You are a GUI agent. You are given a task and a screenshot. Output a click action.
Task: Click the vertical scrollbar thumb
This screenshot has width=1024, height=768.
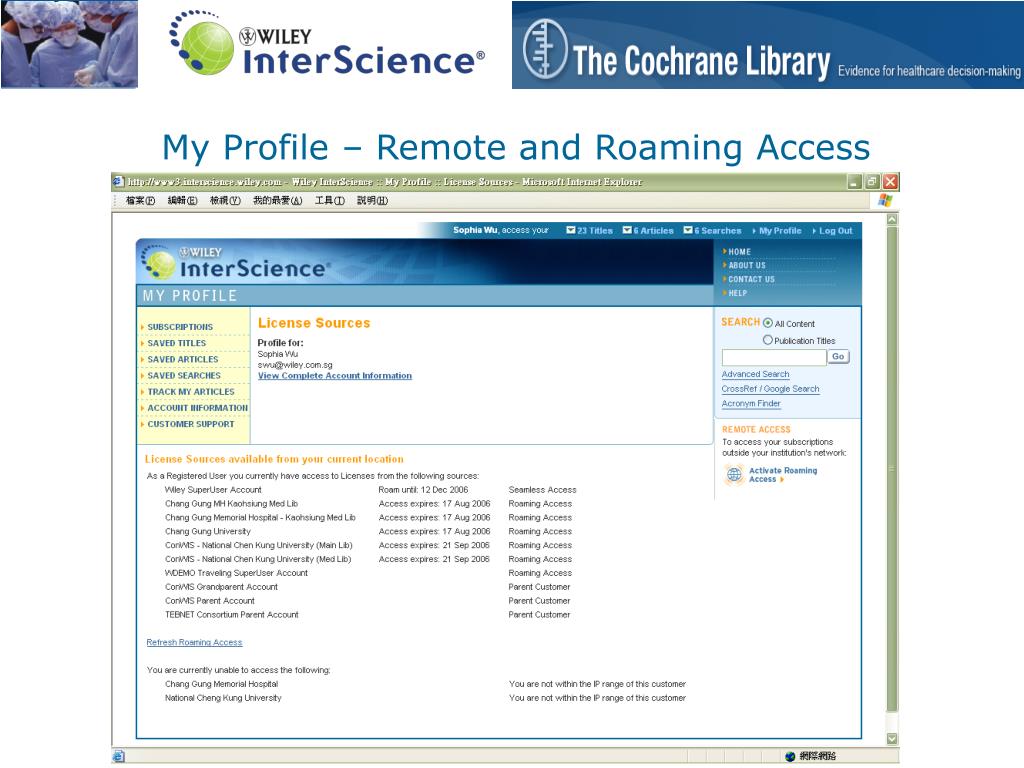pos(892,469)
